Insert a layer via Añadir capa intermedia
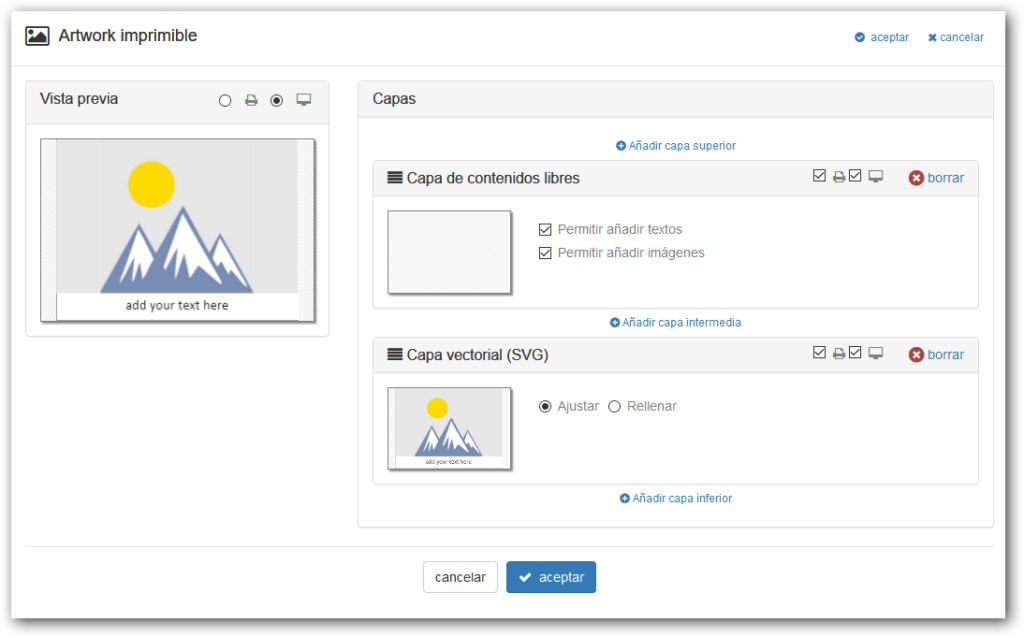1024x637 pixels. (x=676, y=323)
